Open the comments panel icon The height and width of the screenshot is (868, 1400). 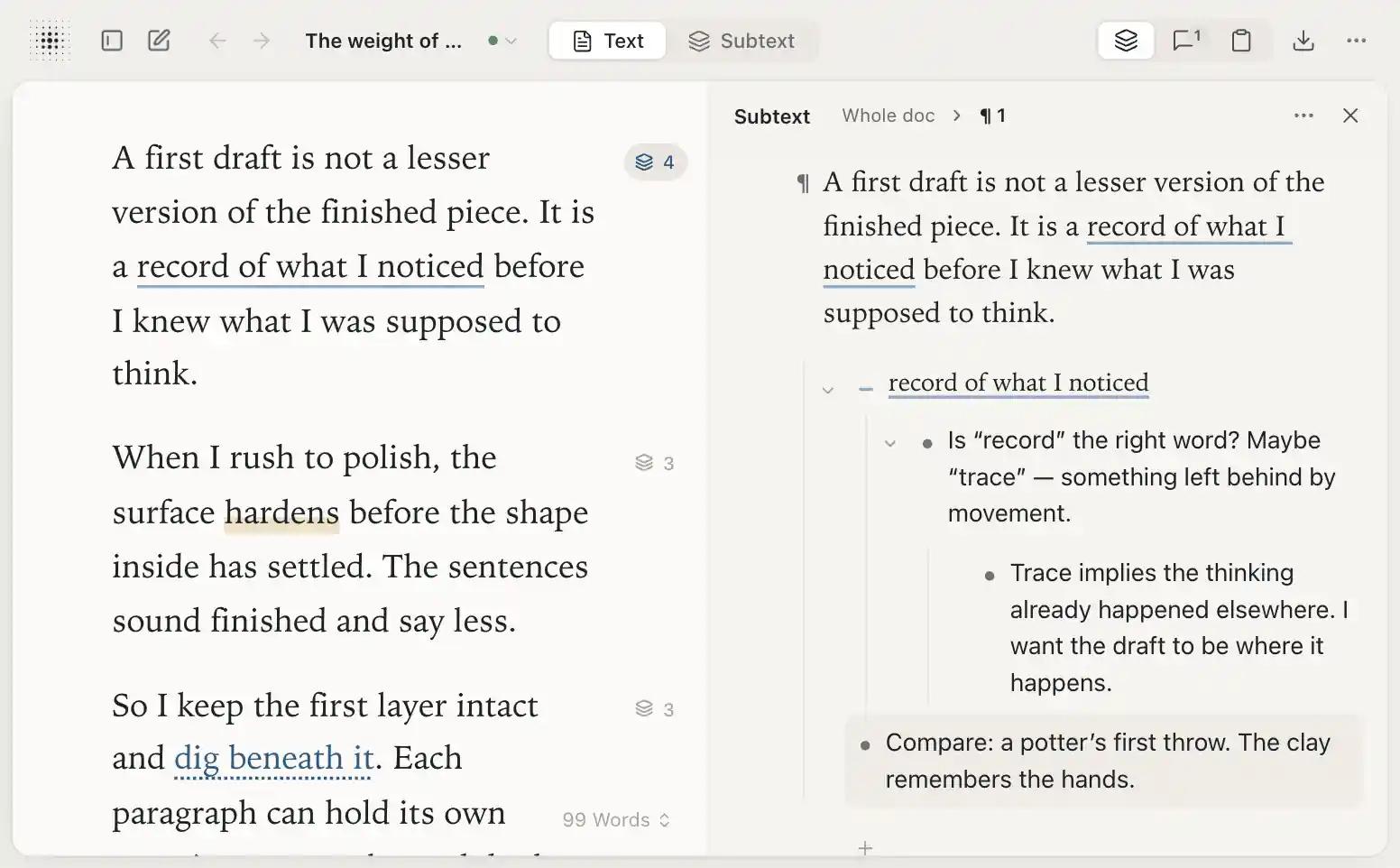pyautogui.click(x=1185, y=41)
